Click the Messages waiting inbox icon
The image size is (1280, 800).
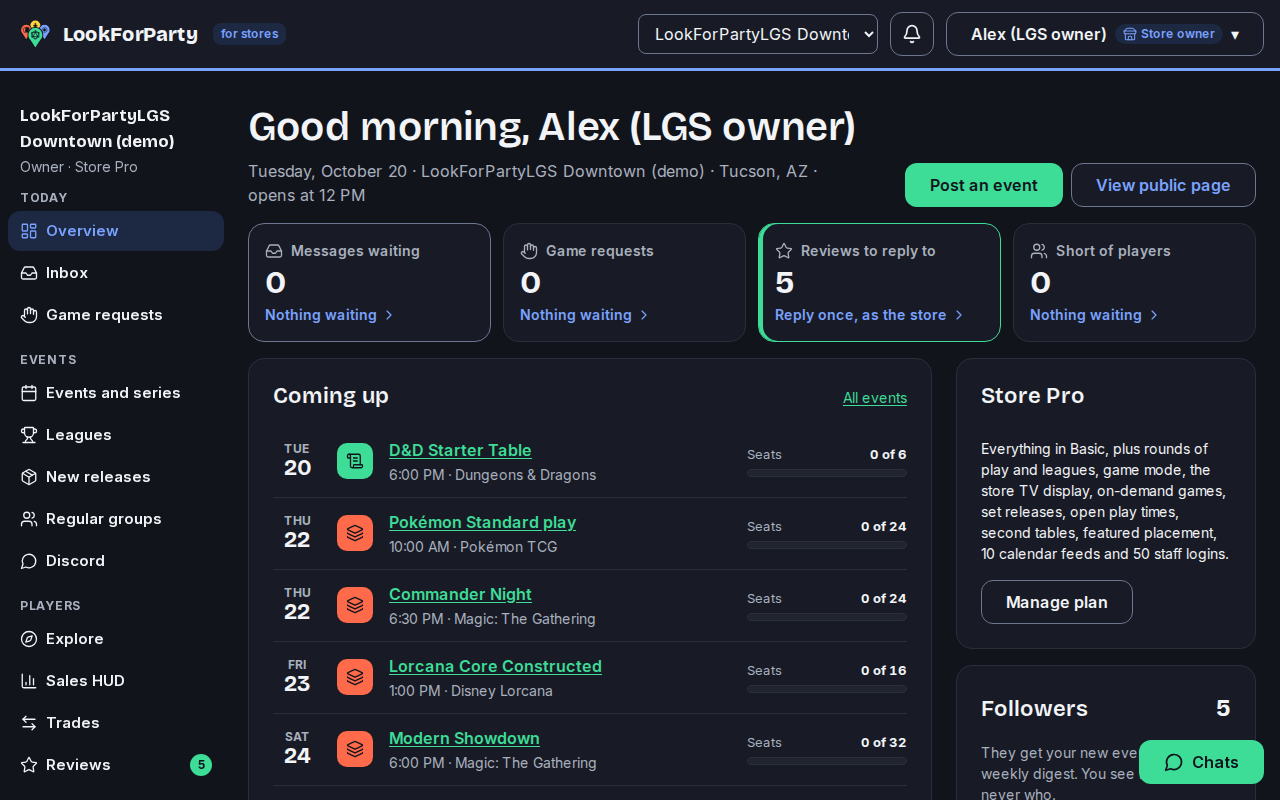coord(274,251)
